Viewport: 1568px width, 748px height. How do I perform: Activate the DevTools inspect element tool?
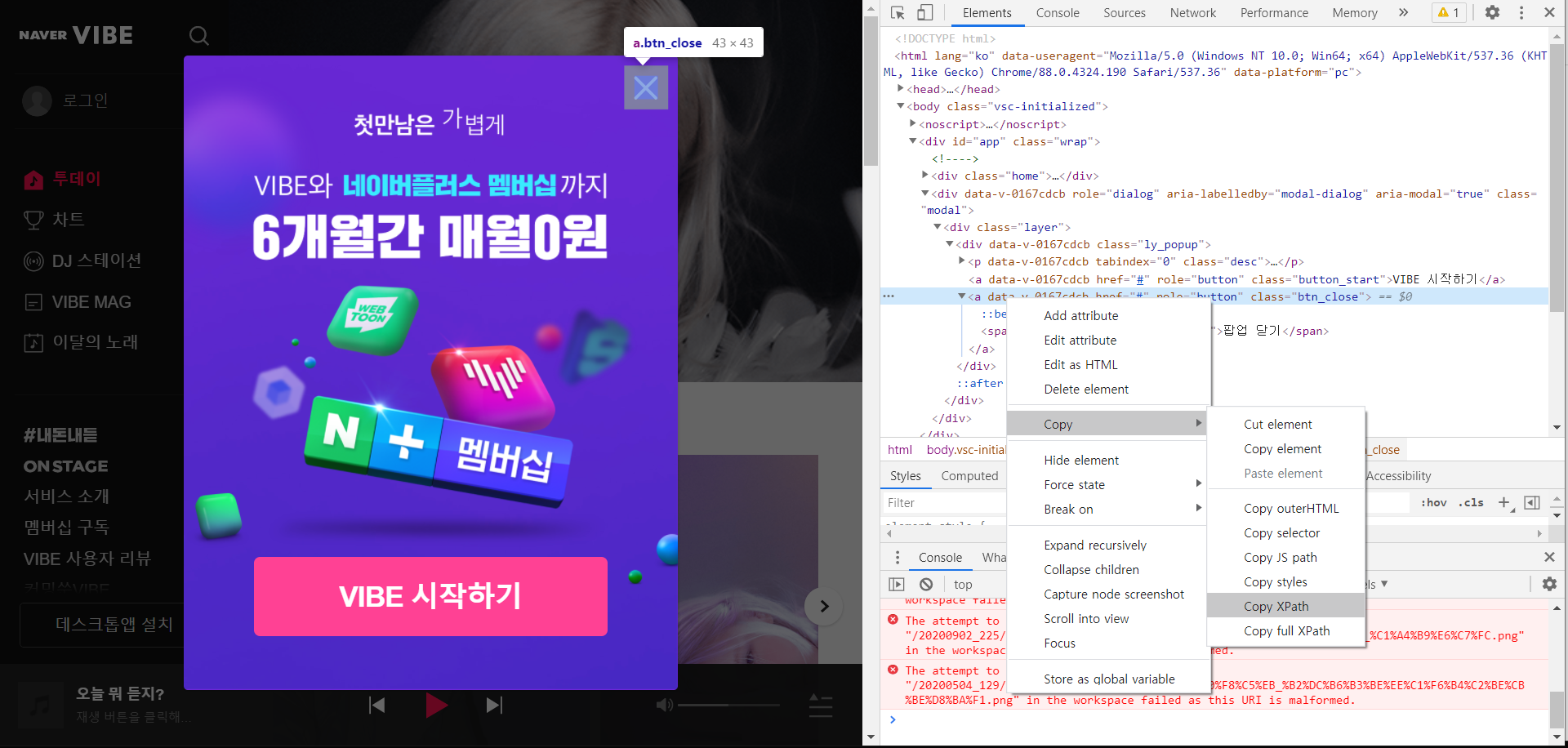(898, 13)
